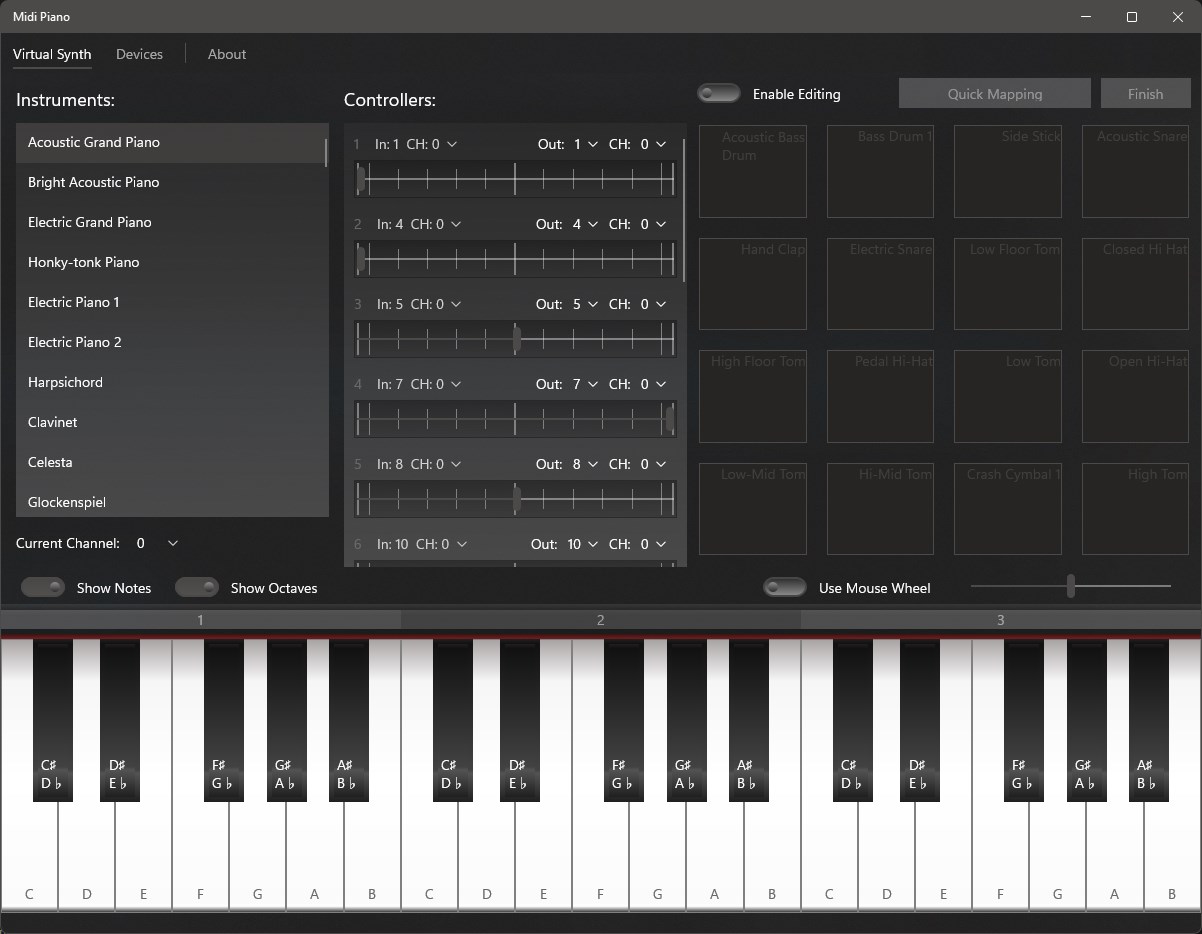
Task: Enable the Use Mouse Wheel toggle
Action: pyautogui.click(x=785, y=587)
